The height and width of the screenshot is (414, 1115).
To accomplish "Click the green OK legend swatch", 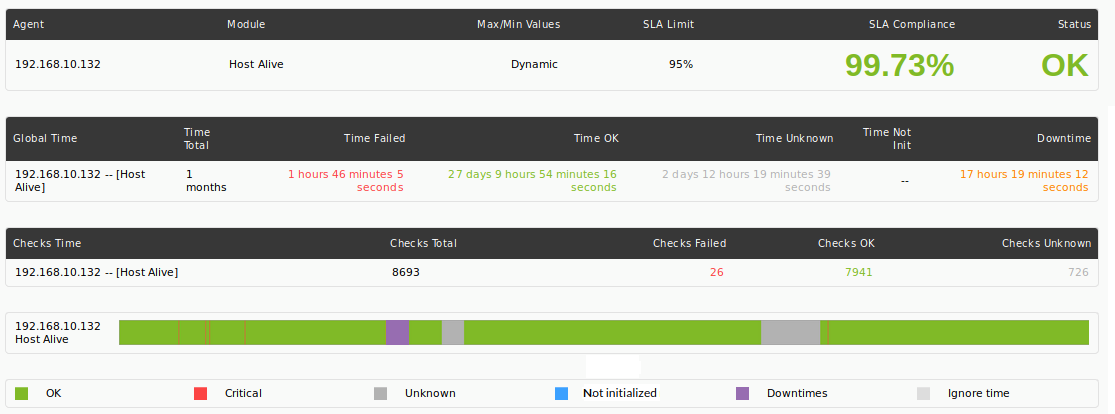I will pyautogui.click(x=21, y=393).
